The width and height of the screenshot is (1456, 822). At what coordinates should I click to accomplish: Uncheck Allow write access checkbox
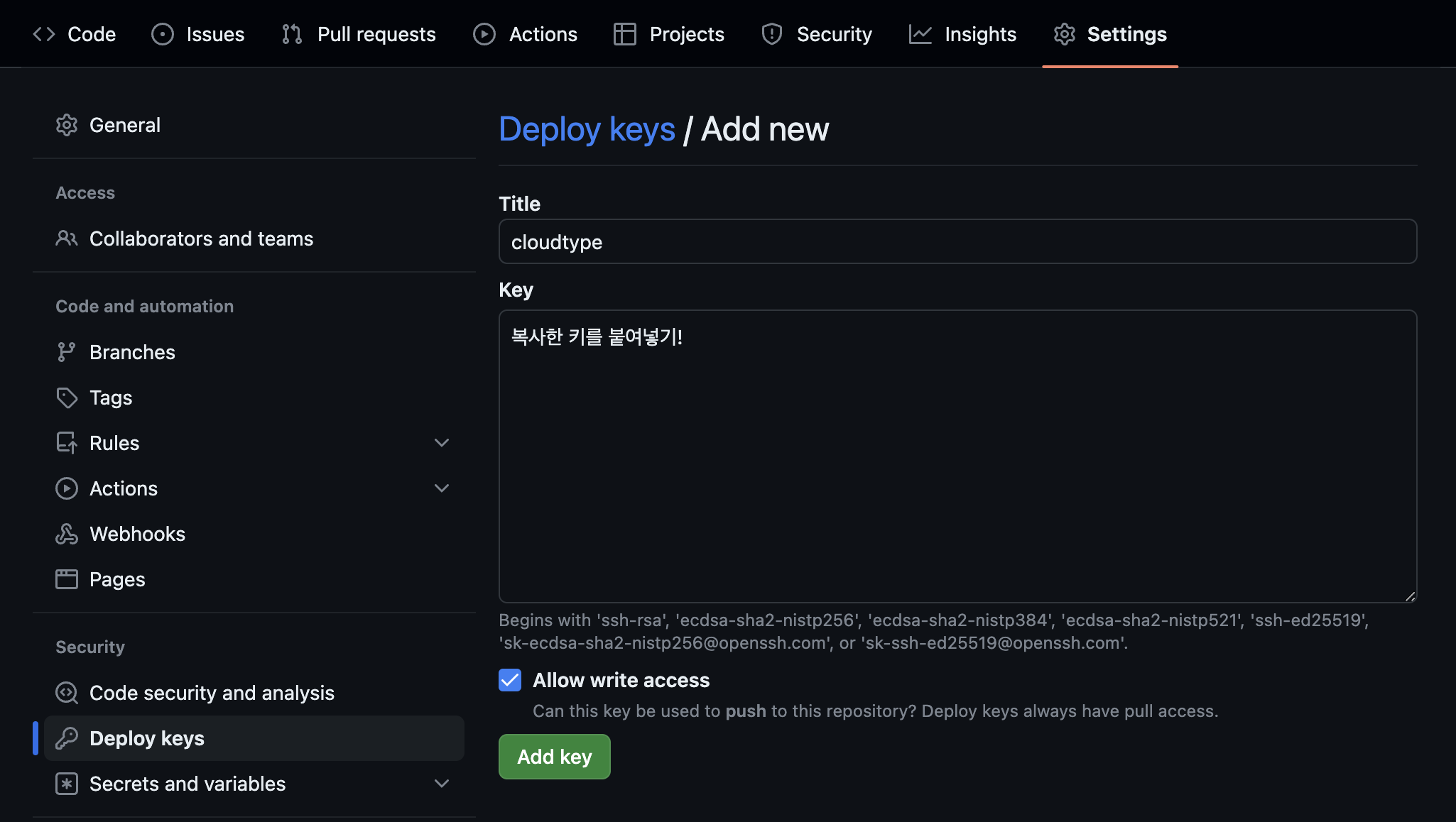click(x=510, y=680)
